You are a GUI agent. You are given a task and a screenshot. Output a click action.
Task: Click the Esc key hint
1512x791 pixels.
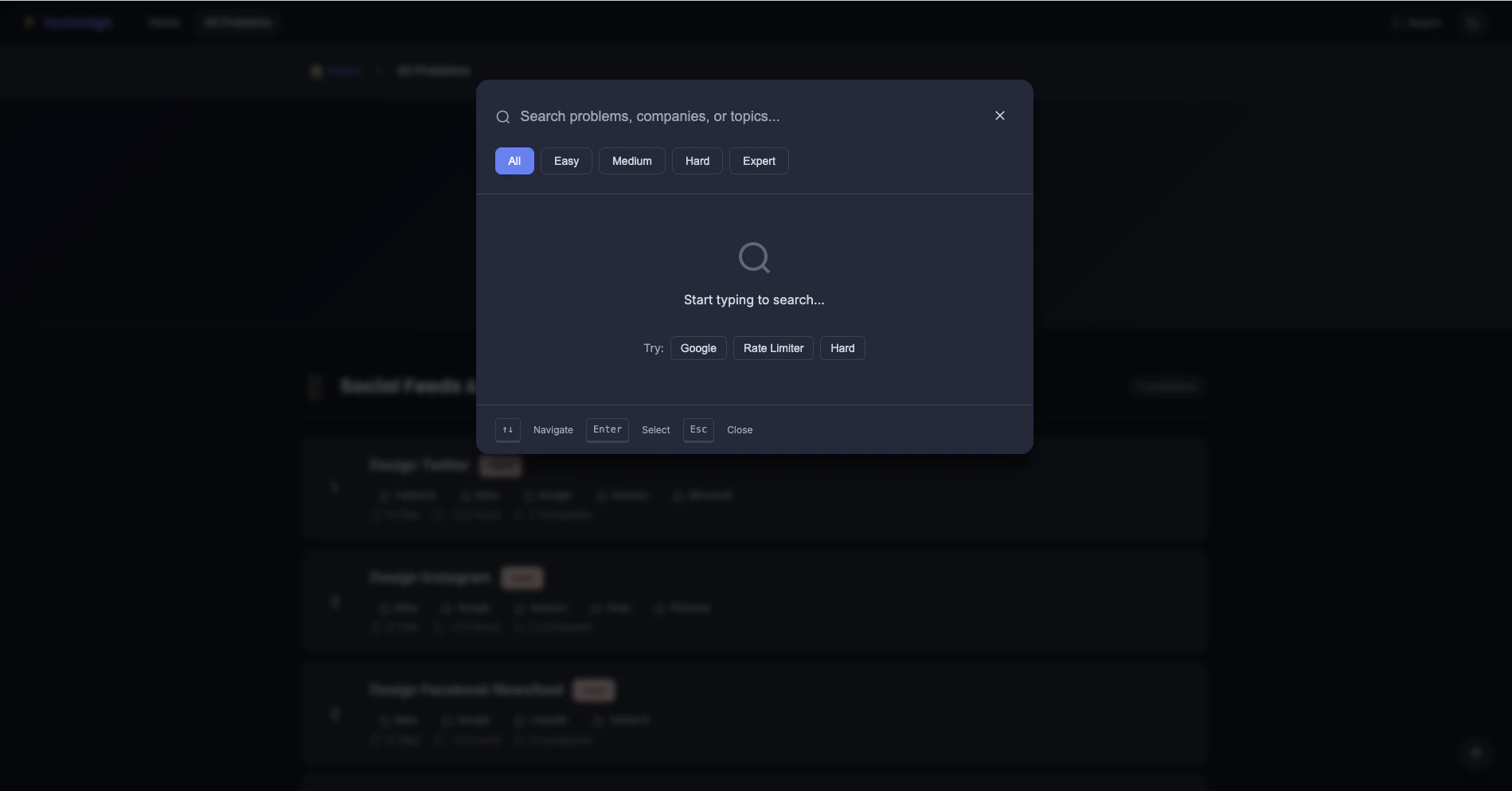coord(698,430)
